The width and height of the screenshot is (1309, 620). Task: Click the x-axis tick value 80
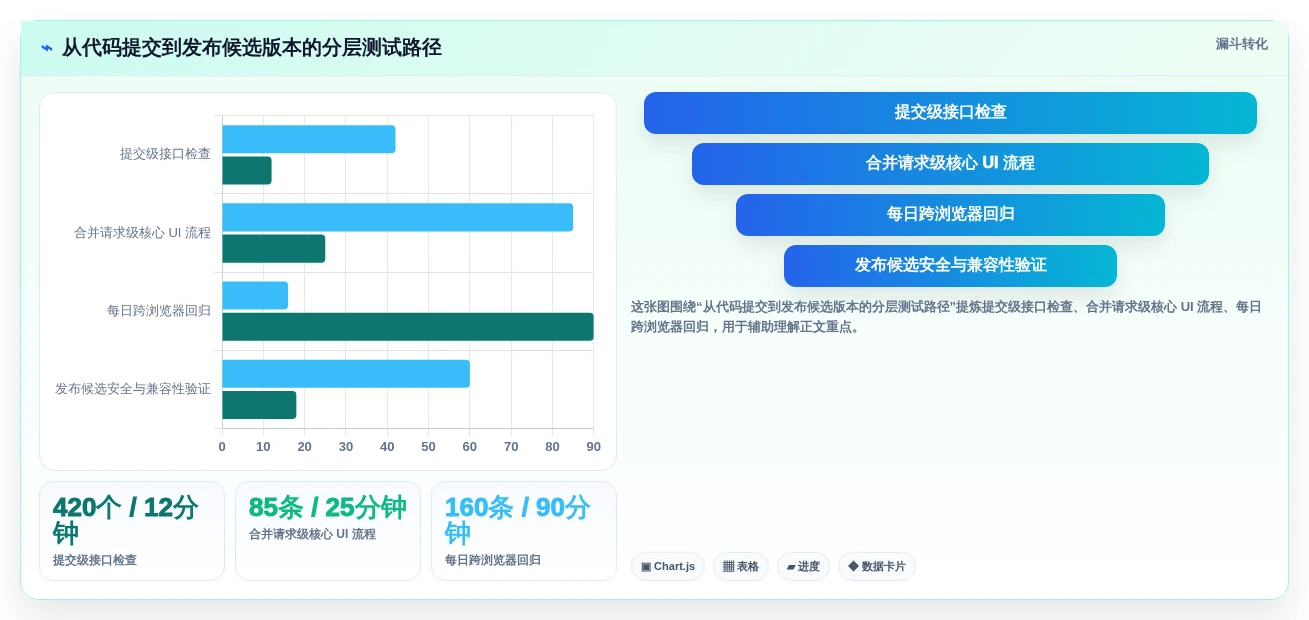(x=552, y=447)
